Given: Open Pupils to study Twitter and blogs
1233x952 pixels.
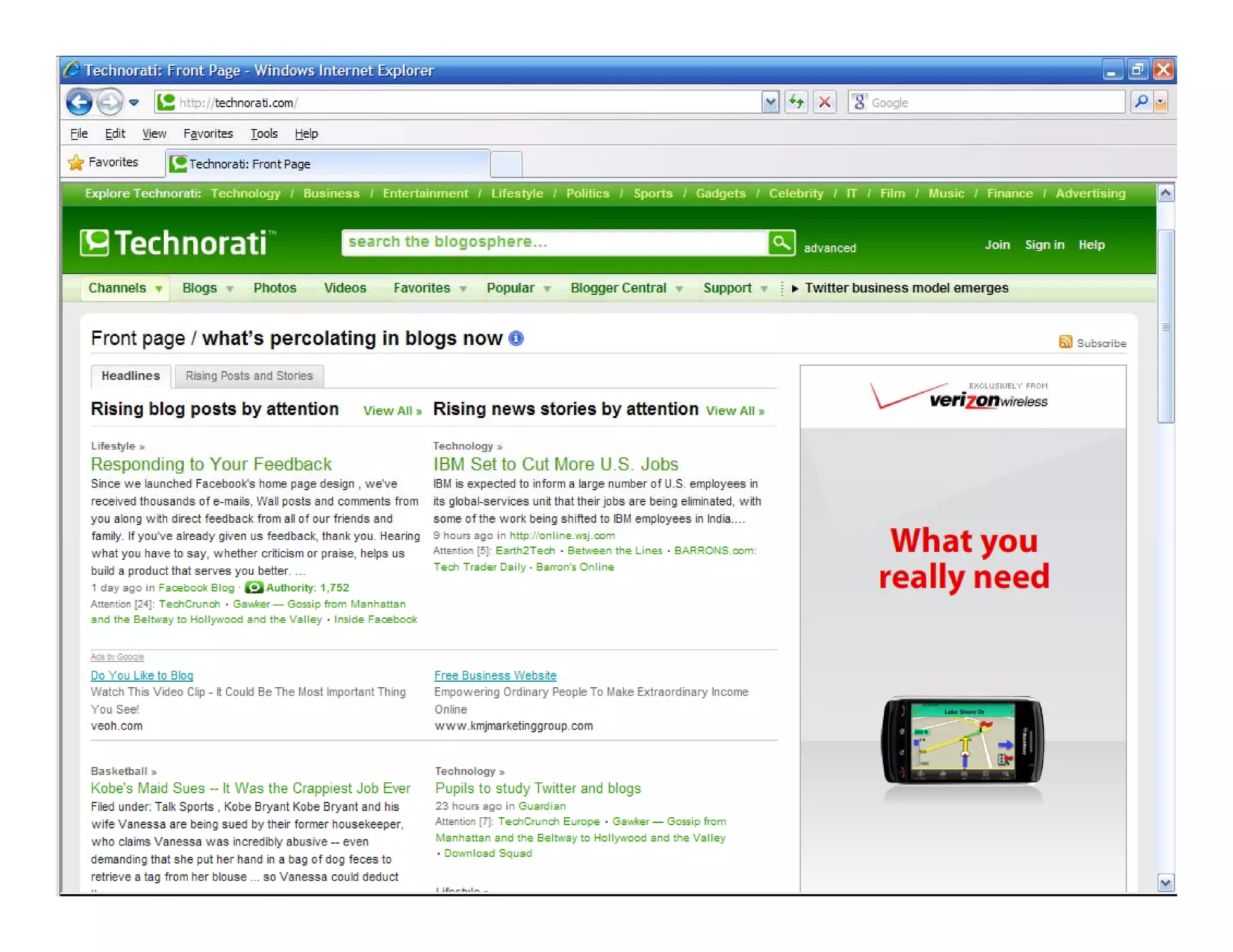Looking at the screenshot, I should click(538, 788).
